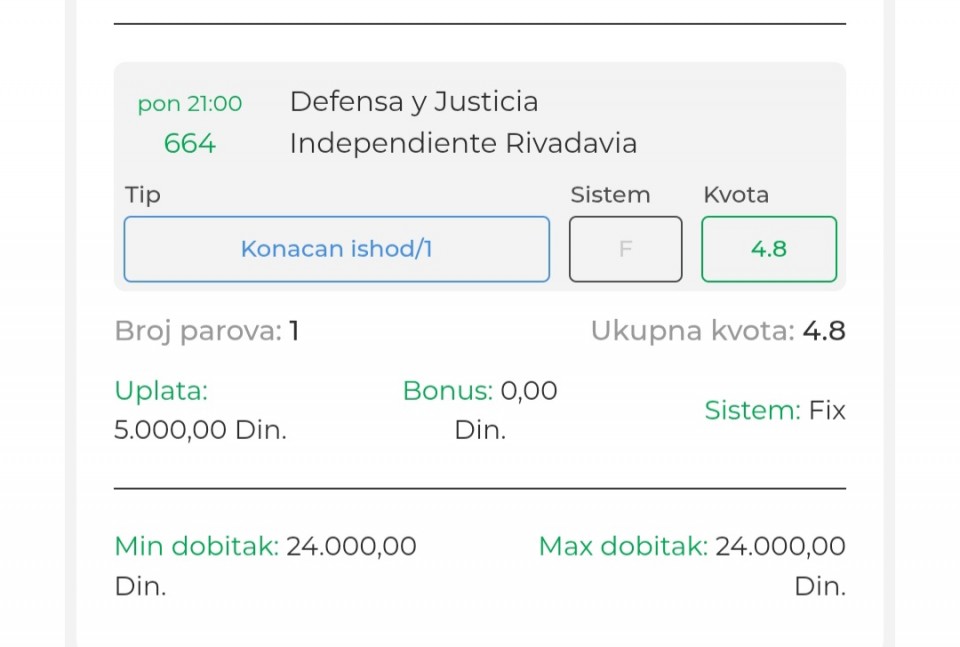The image size is (960, 647).
Task: Click the Din. currency under Min dobitak
Action: click(x=140, y=586)
